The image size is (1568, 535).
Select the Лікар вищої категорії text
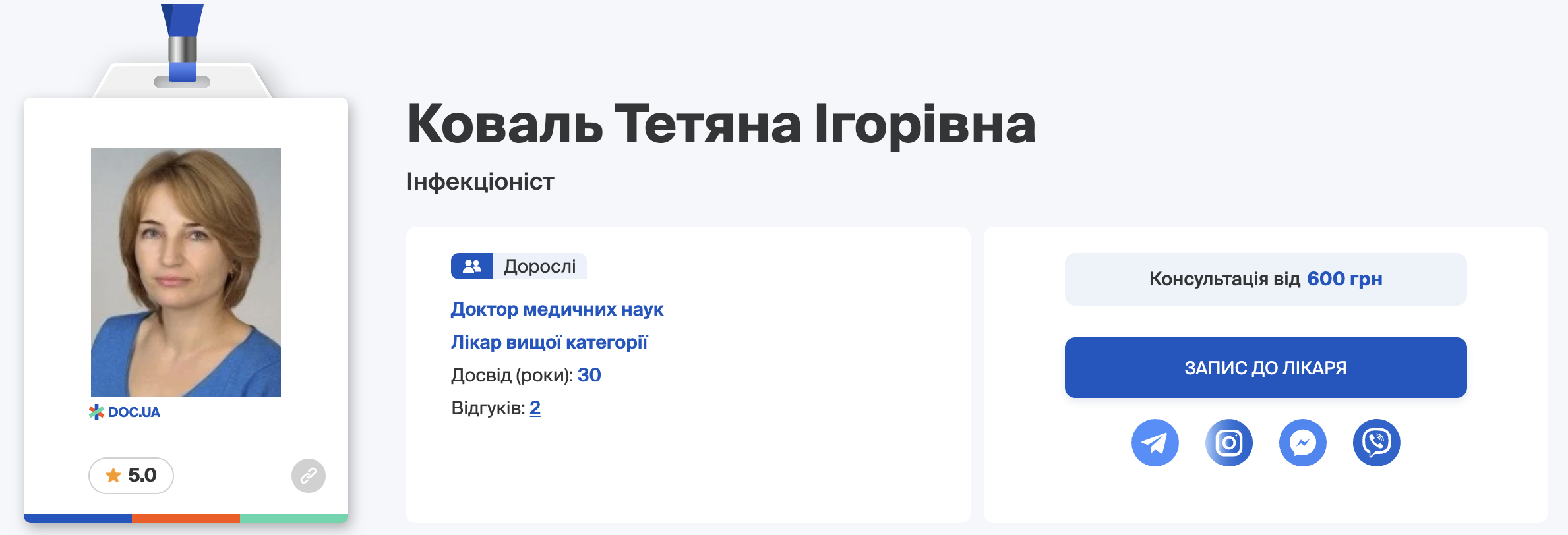click(549, 343)
